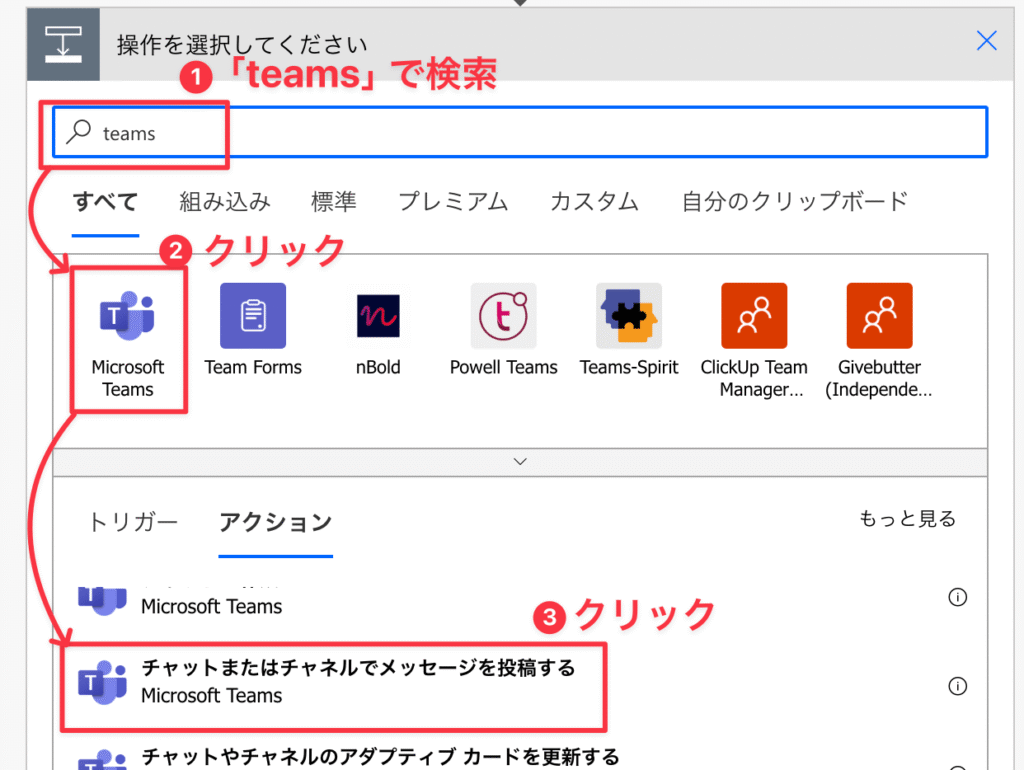Expand the connector list with the chevron
This screenshot has width=1024, height=770.
point(520,462)
